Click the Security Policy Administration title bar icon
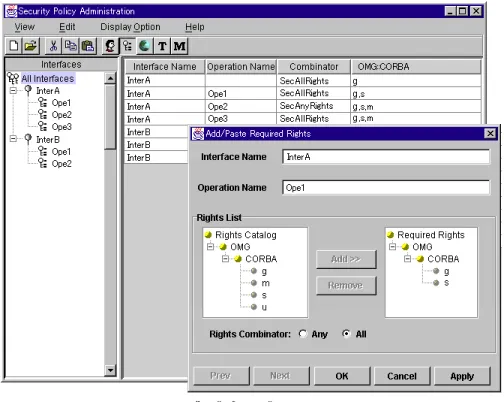504x402 pixels. pyautogui.click(x=11, y=11)
